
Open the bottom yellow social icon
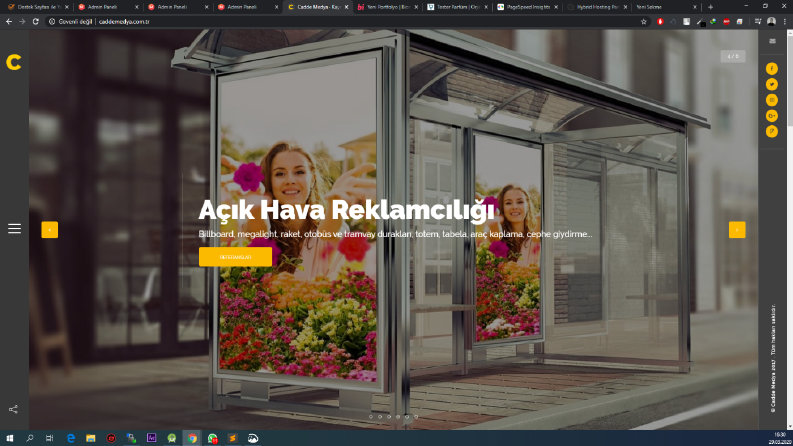click(772, 131)
